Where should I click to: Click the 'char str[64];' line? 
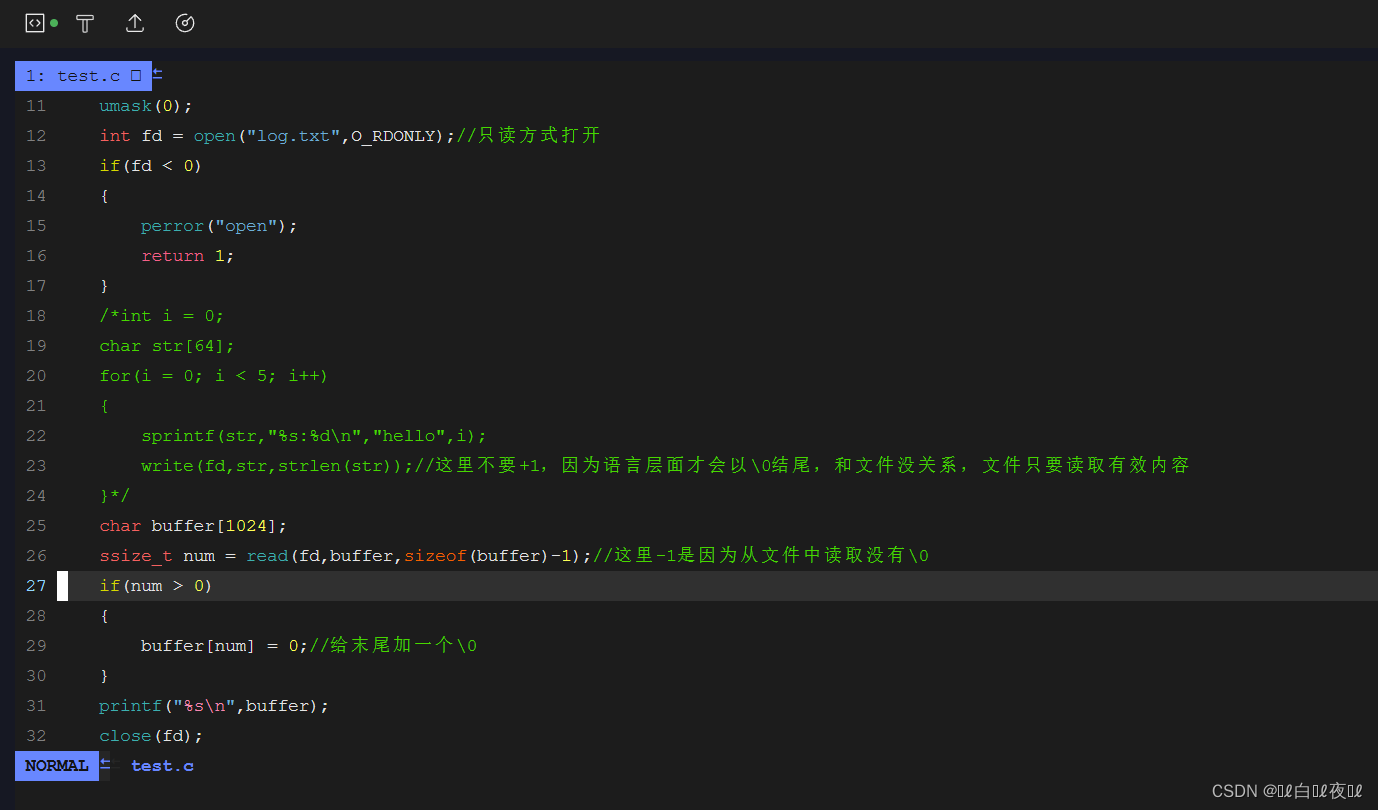(166, 346)
